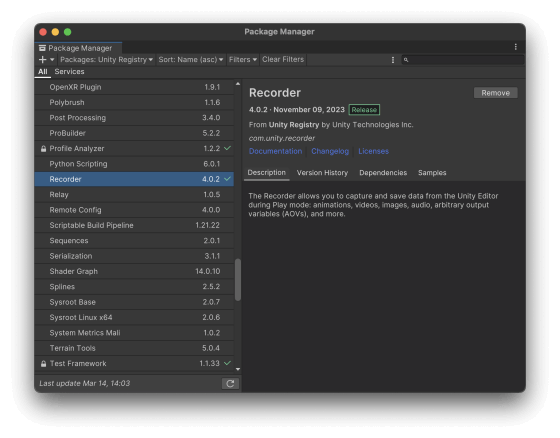Image resolution: width=560 pixels, height=438 pixels.
Task: Select Post Processing package
Action: pos(134,118)
